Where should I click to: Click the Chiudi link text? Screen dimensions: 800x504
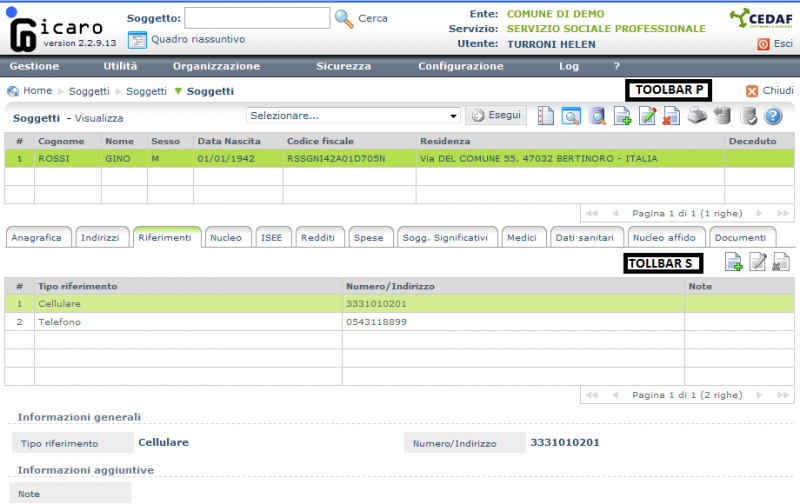(x=778, y=91)
